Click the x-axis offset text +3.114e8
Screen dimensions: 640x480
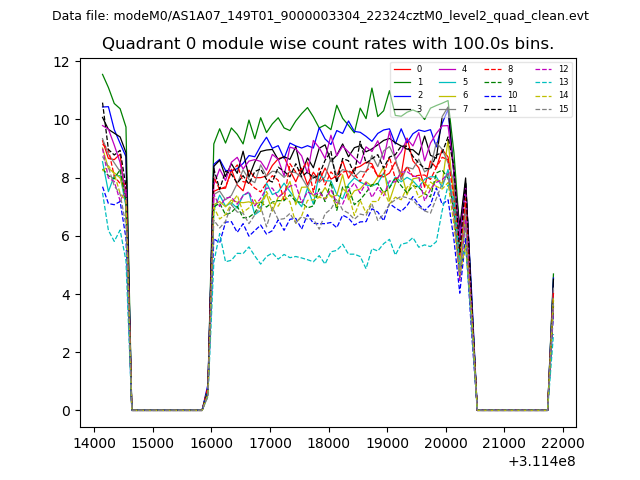click(542, 461)
